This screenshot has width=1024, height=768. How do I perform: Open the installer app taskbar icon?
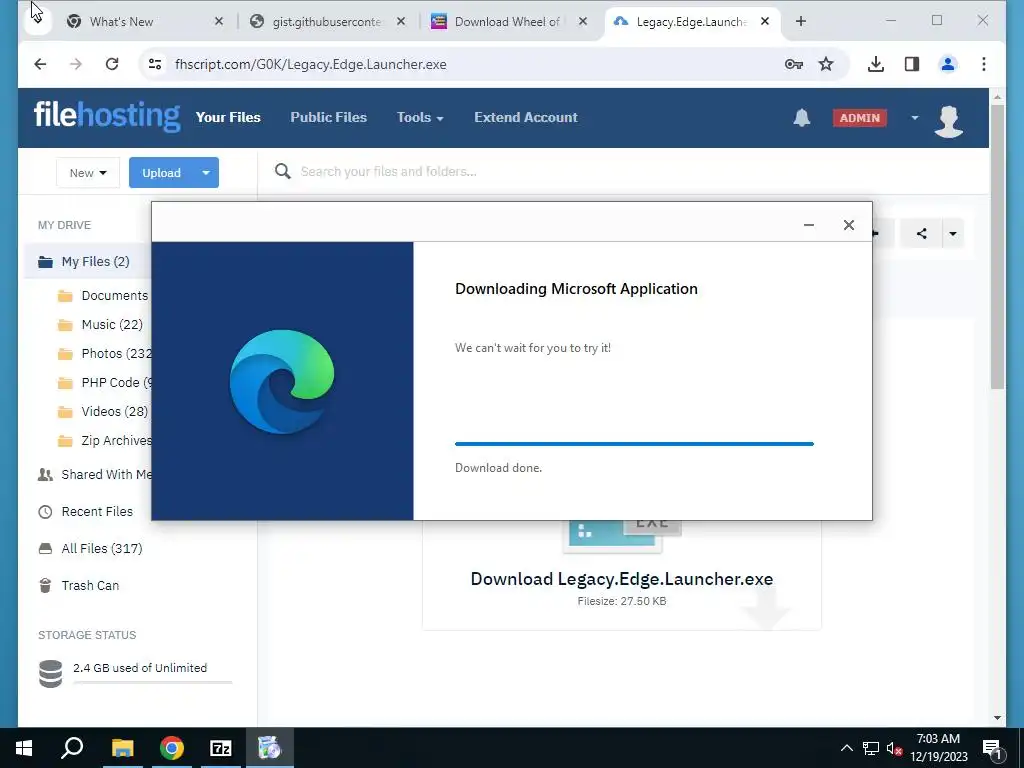coord(269,748)
